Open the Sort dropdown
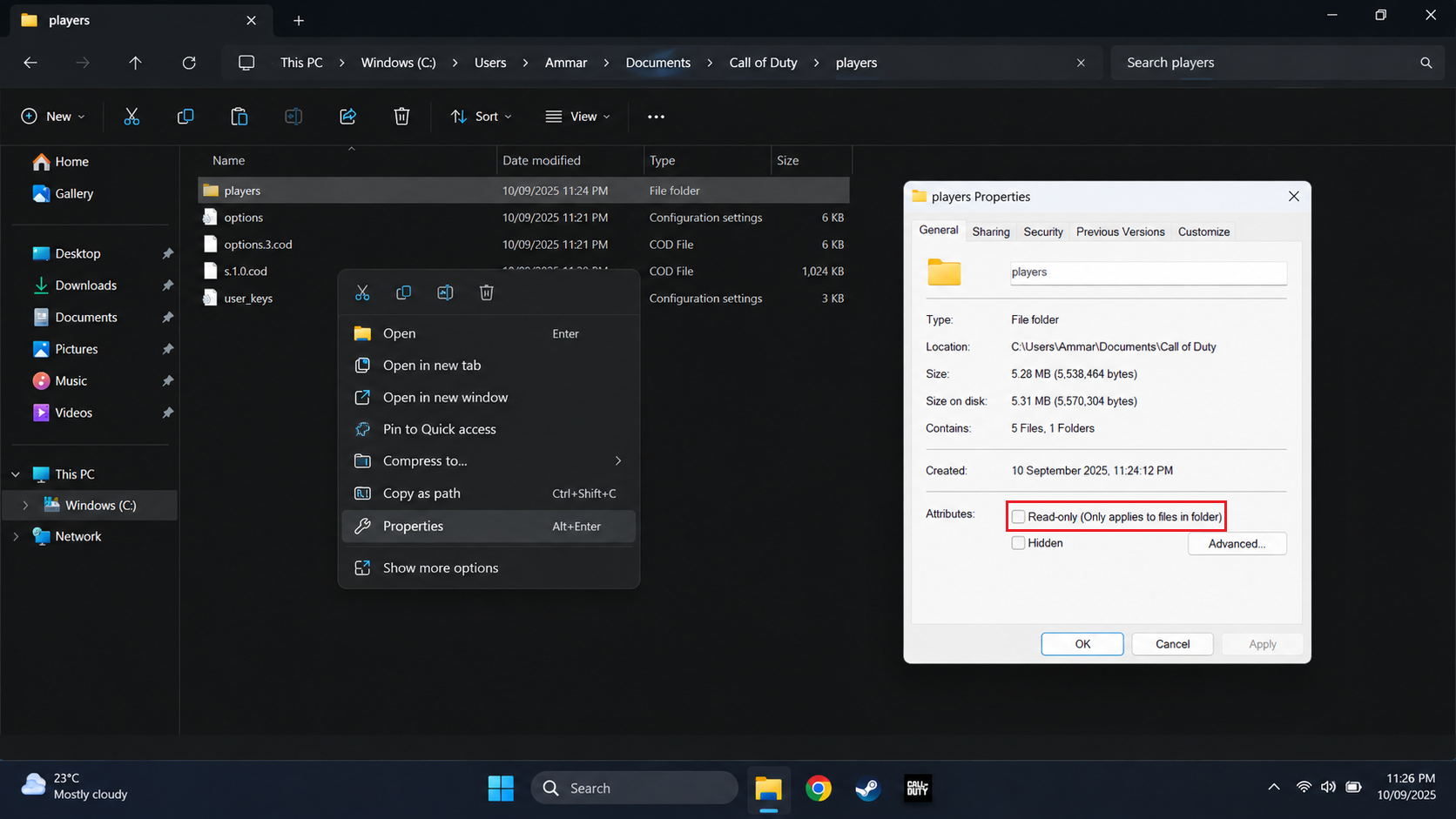The height and width of the screenshot is (819, 1456). coord(481,117)
